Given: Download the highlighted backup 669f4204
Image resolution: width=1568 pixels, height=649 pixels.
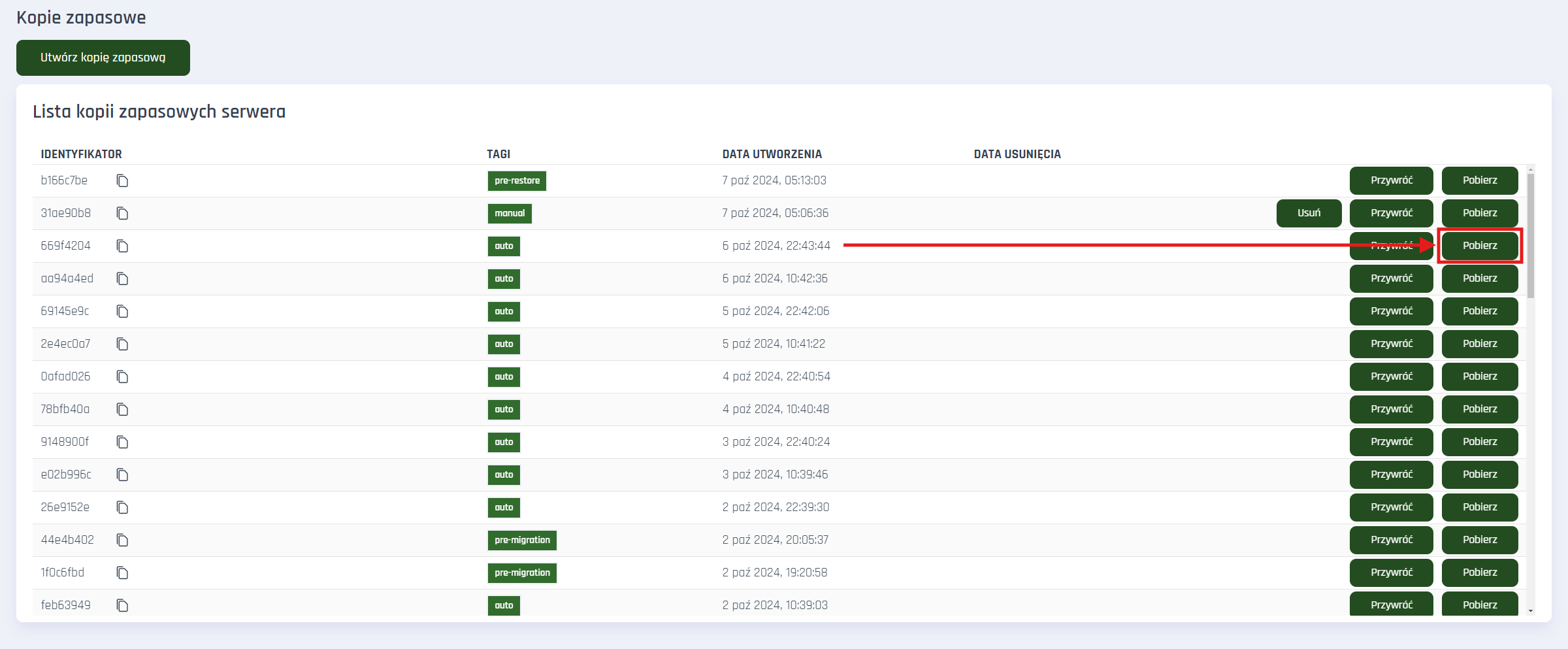Looking at the screenshot, I should click(x=1480, y=246).
